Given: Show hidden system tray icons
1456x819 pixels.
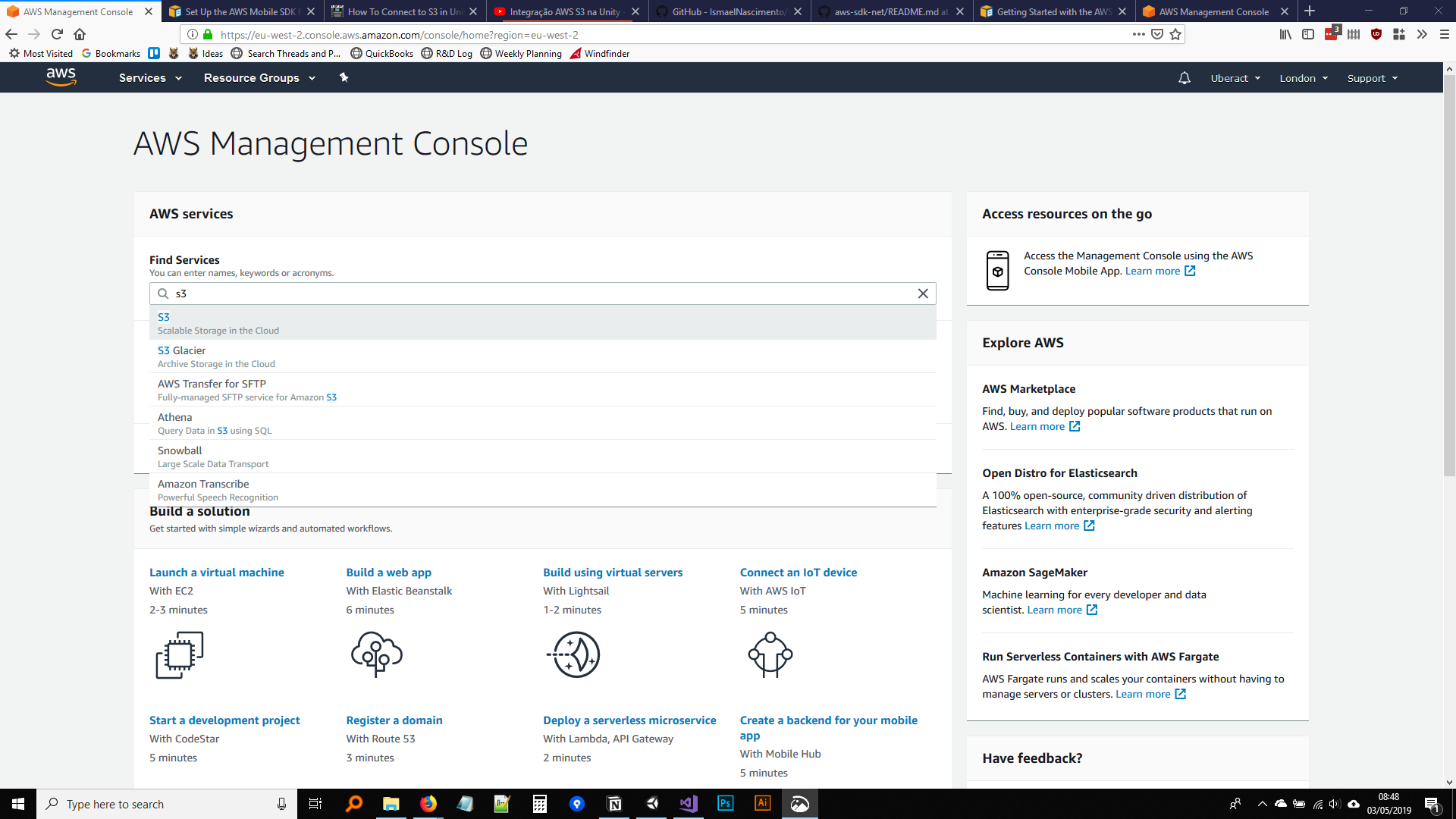Looking at the screenshot, I should [x=1262, y=804].
